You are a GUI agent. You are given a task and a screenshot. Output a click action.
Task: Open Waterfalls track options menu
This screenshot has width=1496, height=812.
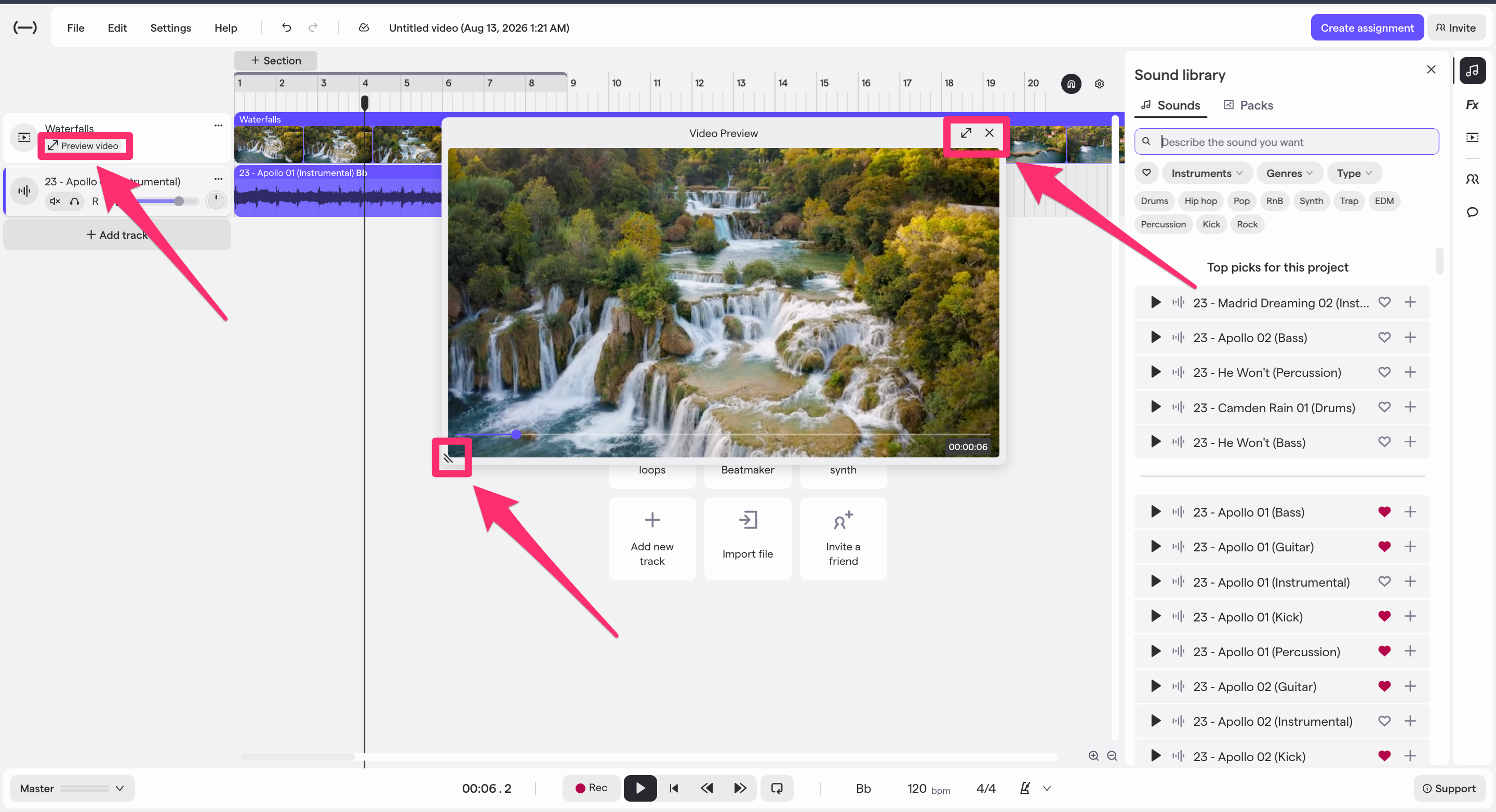coord(218,125)
